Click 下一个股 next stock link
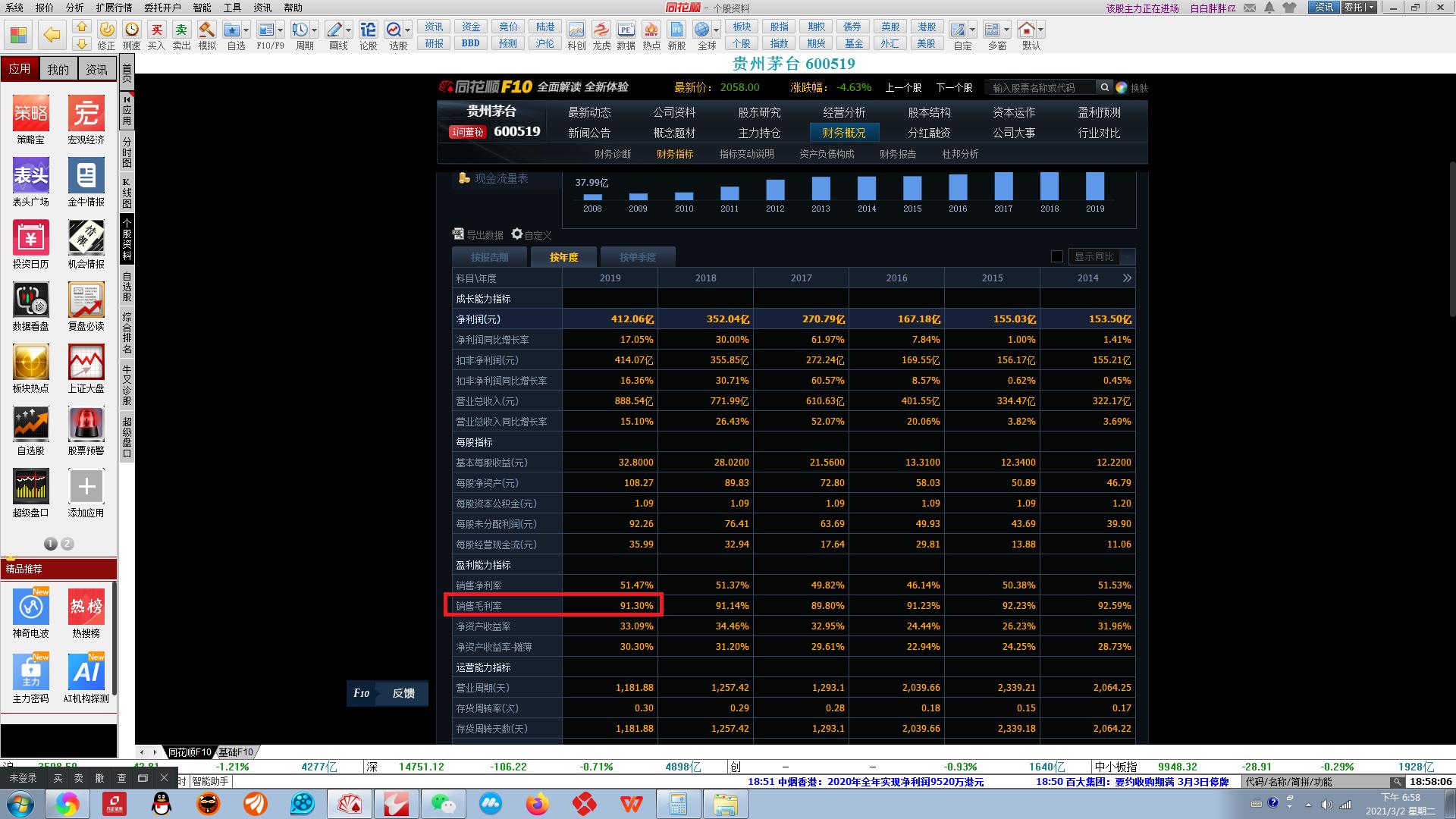The width and height of the screenshot is (1456, 819). [x=953, y=87]
